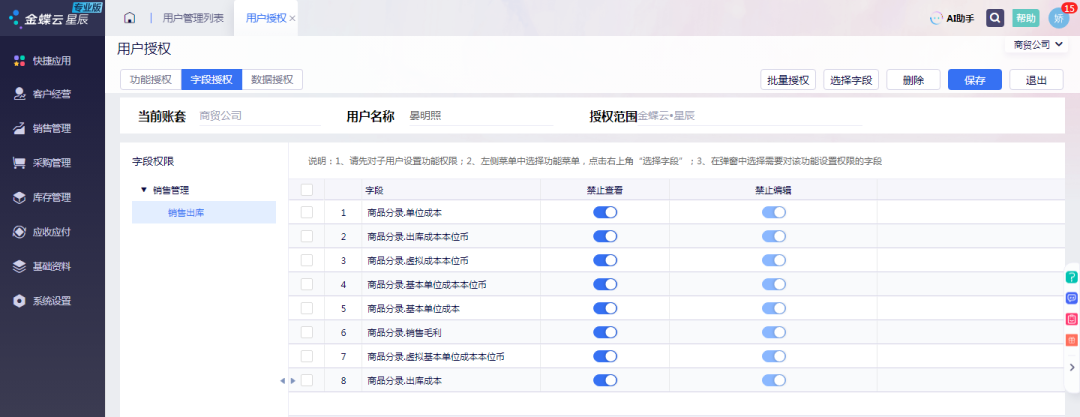Open 应收应付 in the sidebar
The height and width of the screenshot is (417, 1080).
pyautogui.click(x=52, y=232)
